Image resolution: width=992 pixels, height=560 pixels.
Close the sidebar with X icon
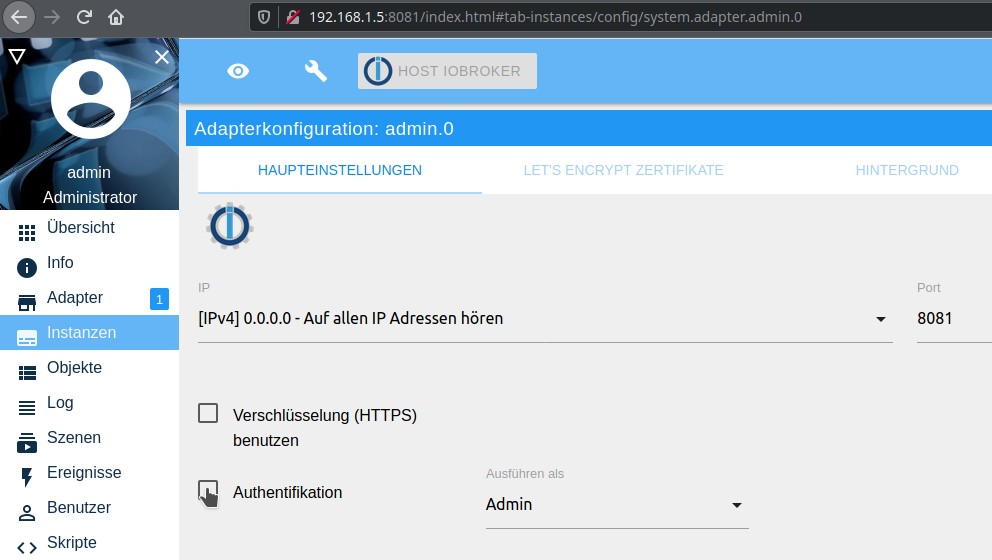click(162, 58)
